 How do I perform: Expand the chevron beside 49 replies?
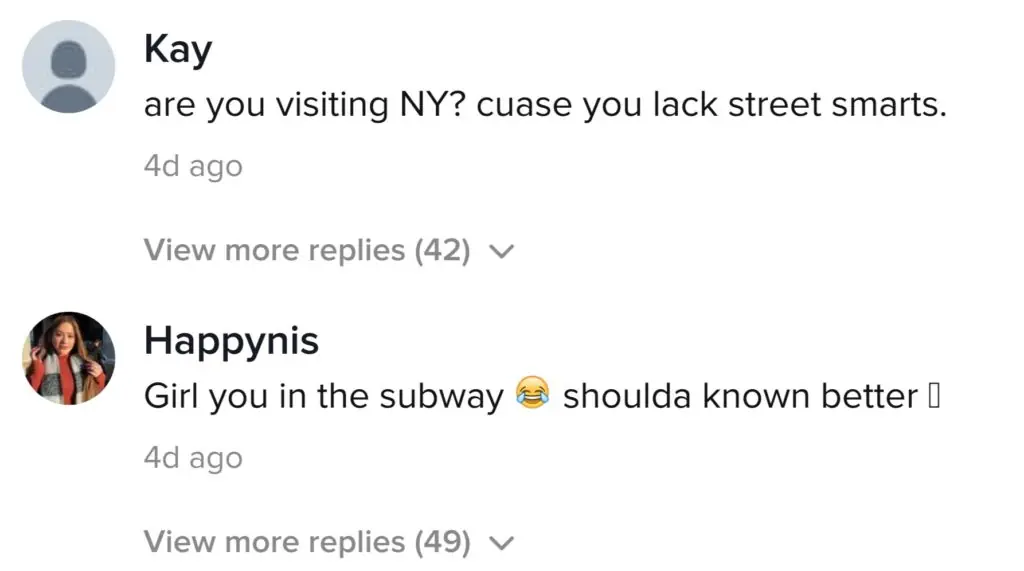pyautogui.click(x=501, y=543)
